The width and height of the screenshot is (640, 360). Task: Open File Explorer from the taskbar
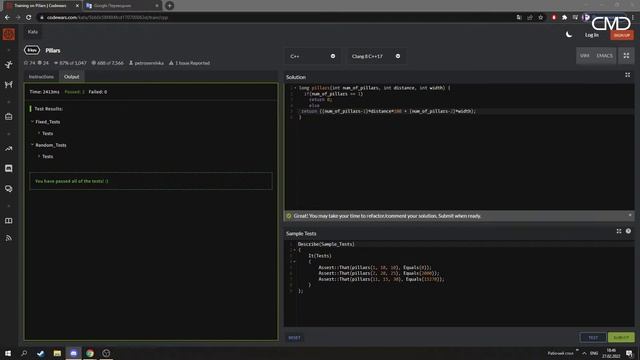(x=57, y=353)
